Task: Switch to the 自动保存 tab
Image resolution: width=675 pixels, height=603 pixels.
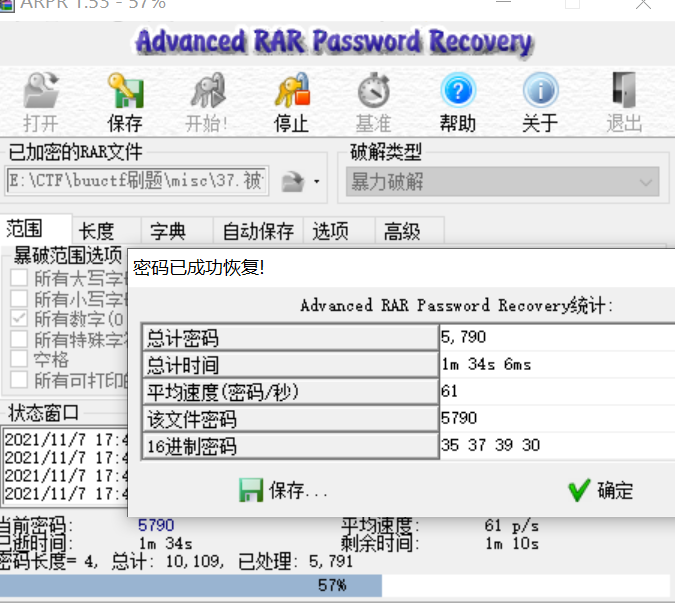Action: 258,231
